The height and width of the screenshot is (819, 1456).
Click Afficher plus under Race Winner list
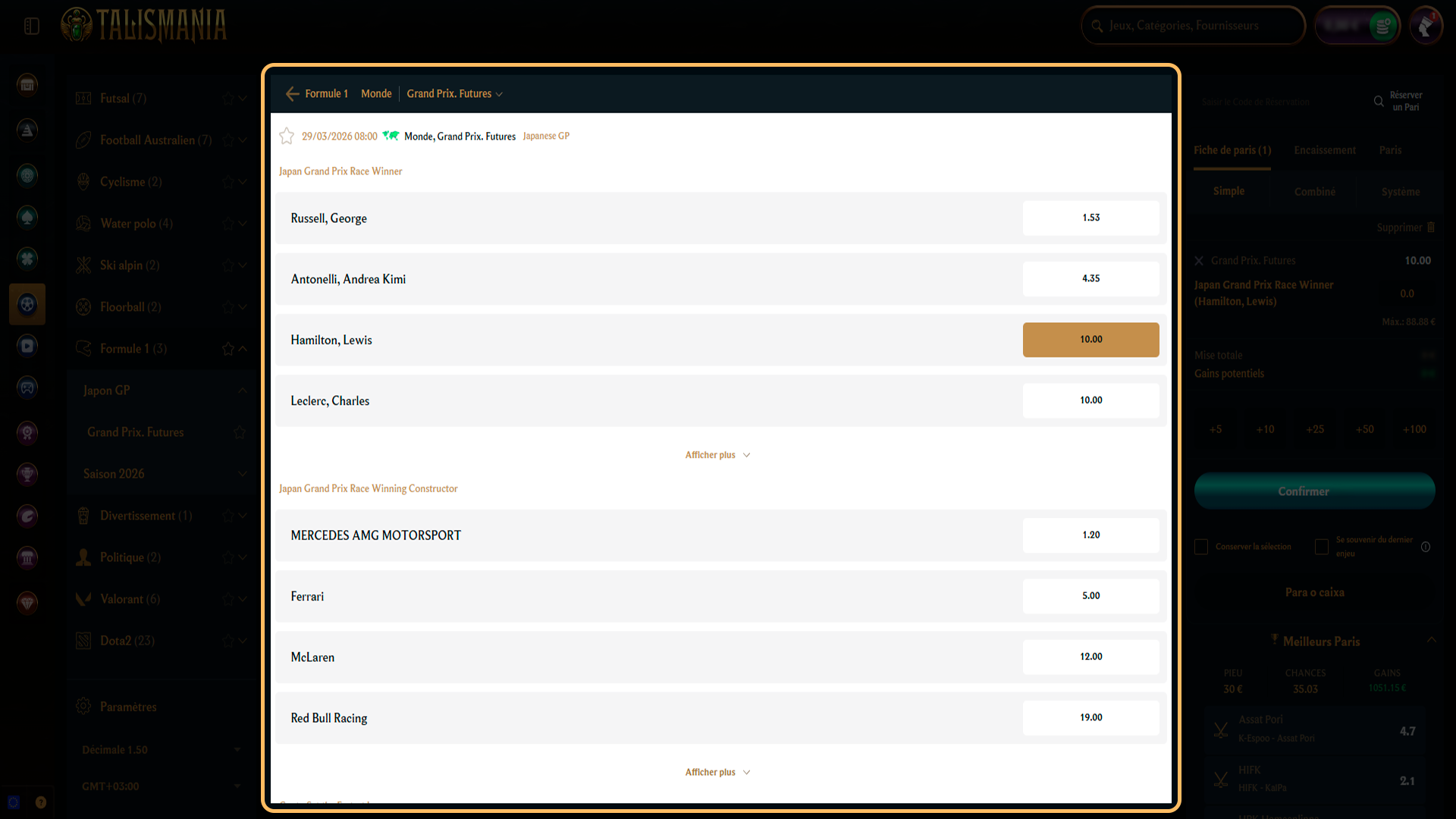[717, 454]
